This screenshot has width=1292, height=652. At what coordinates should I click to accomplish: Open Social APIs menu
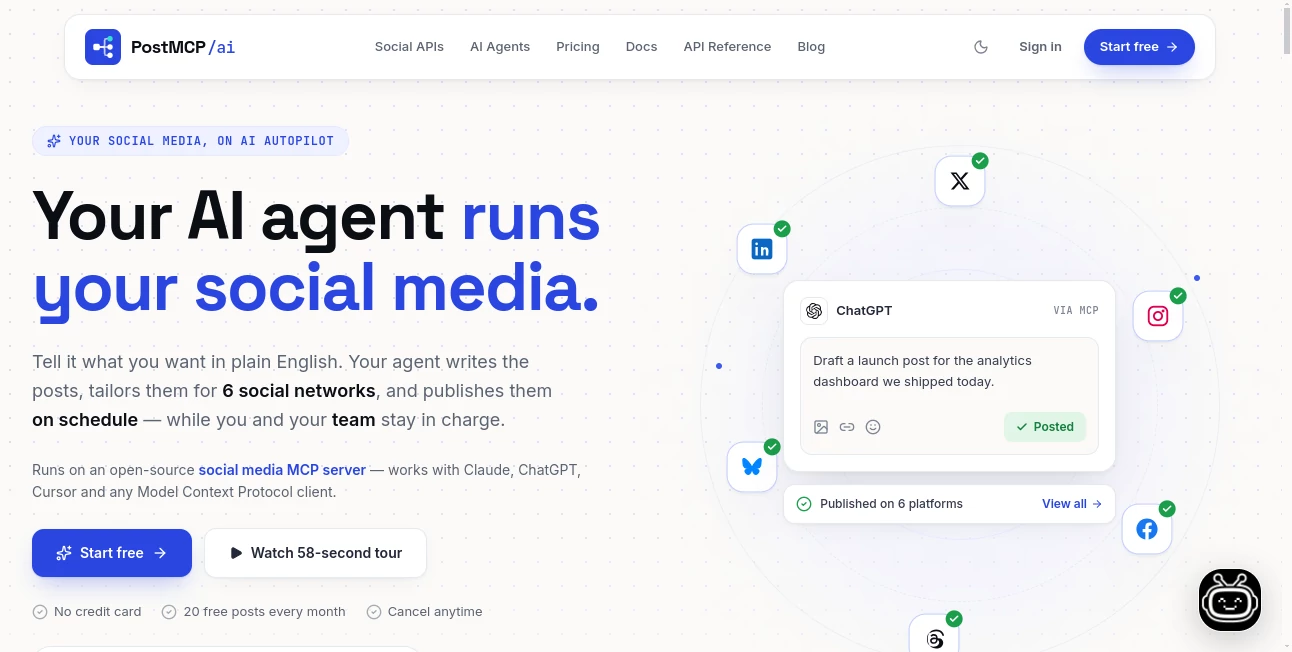tap(409, 47)
